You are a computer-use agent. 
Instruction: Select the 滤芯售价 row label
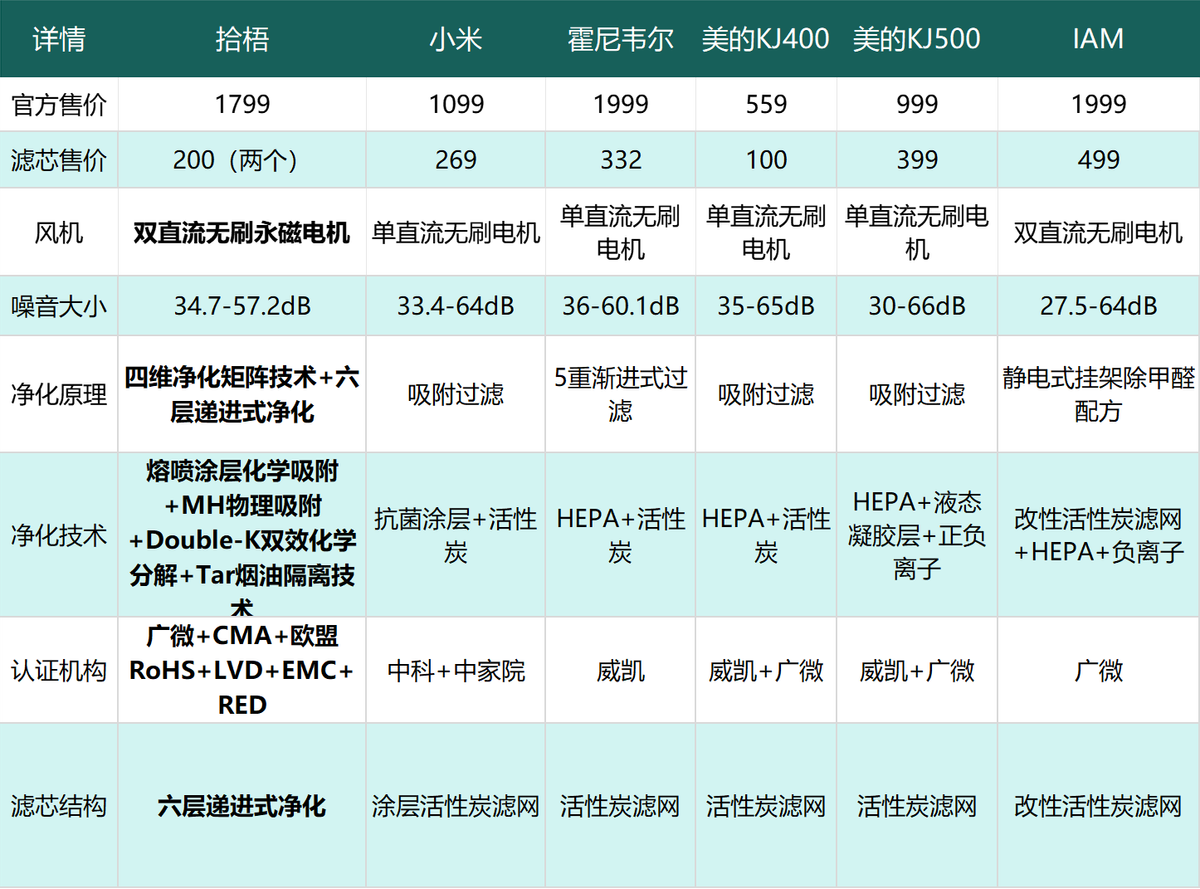(59, 160)
